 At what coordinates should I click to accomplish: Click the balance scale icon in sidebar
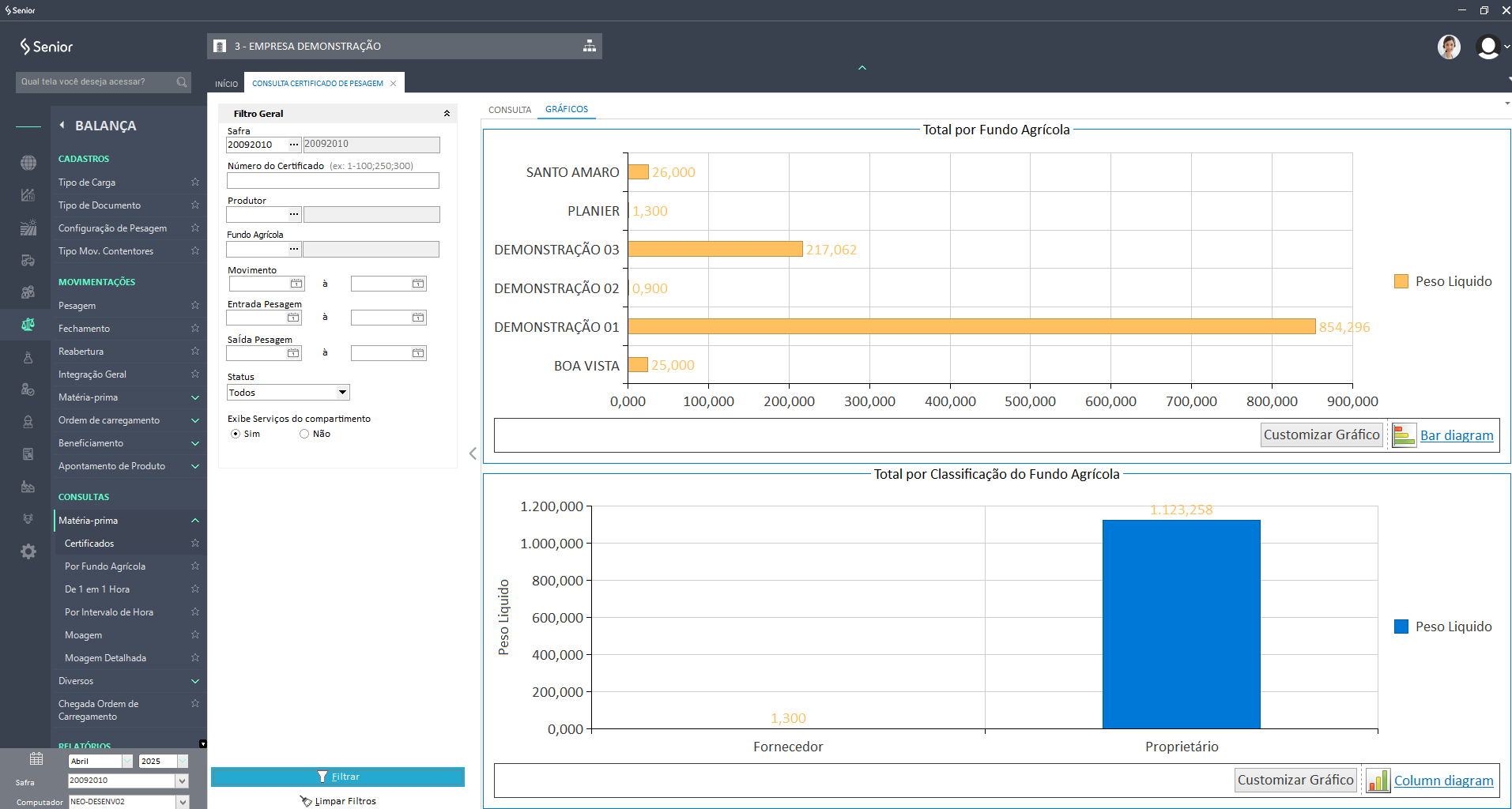[x=28, y=324]
